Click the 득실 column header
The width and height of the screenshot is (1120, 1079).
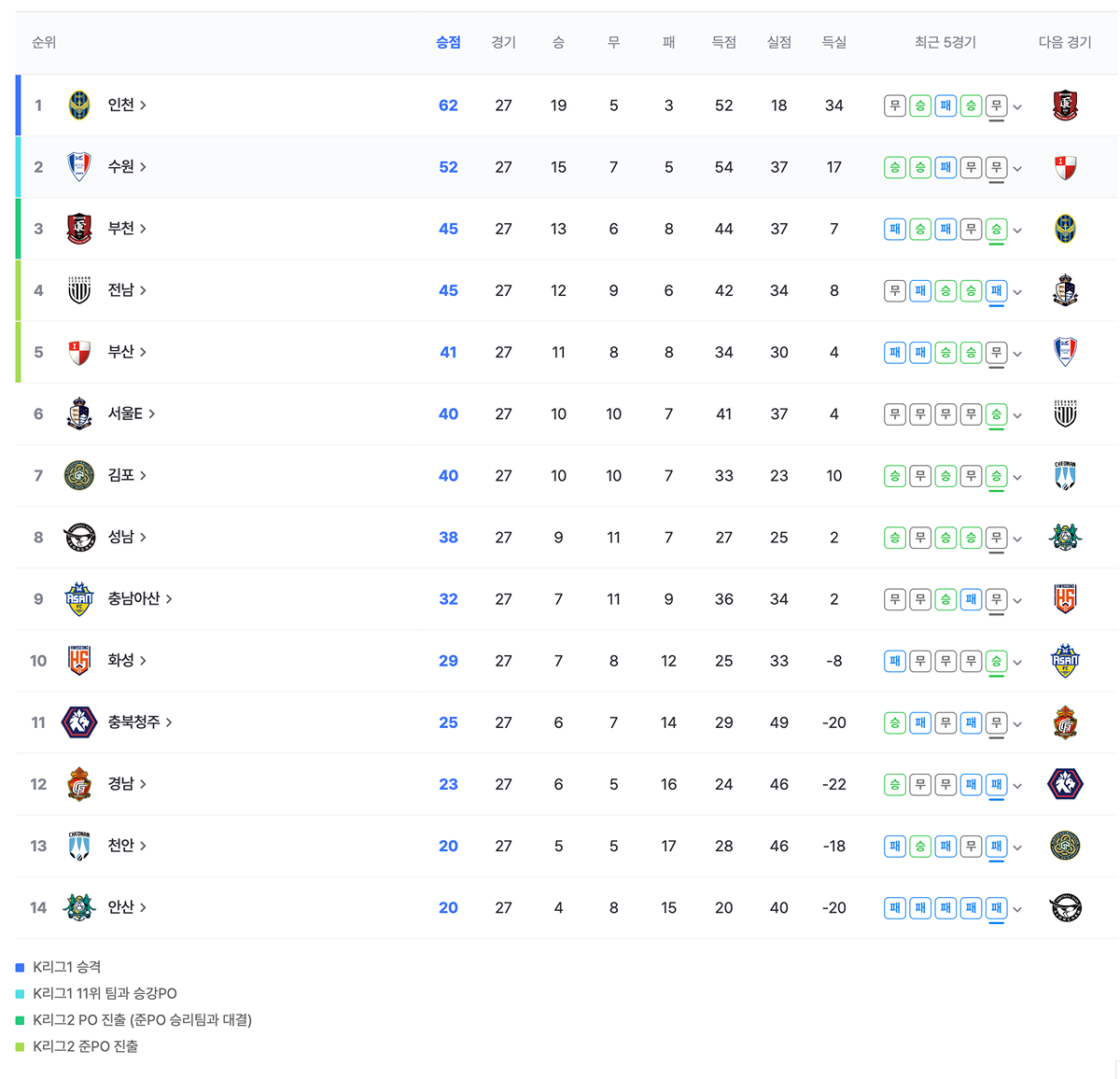(x=833, y=42)
